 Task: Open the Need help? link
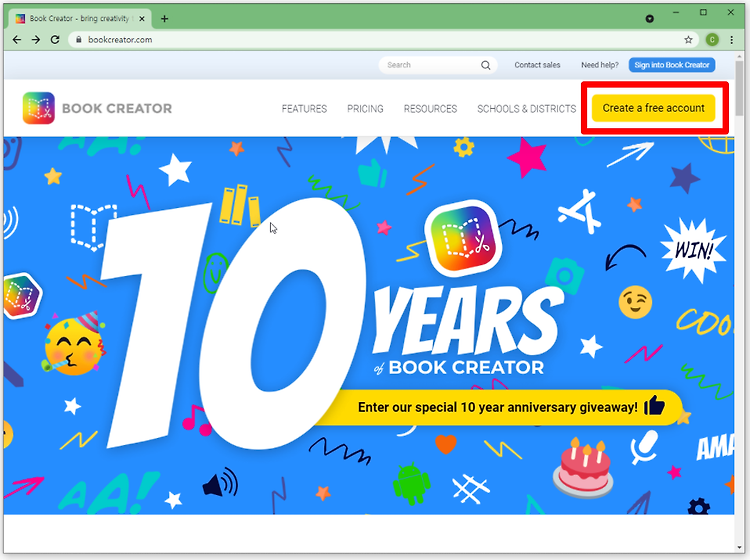[x=600, y=65]
